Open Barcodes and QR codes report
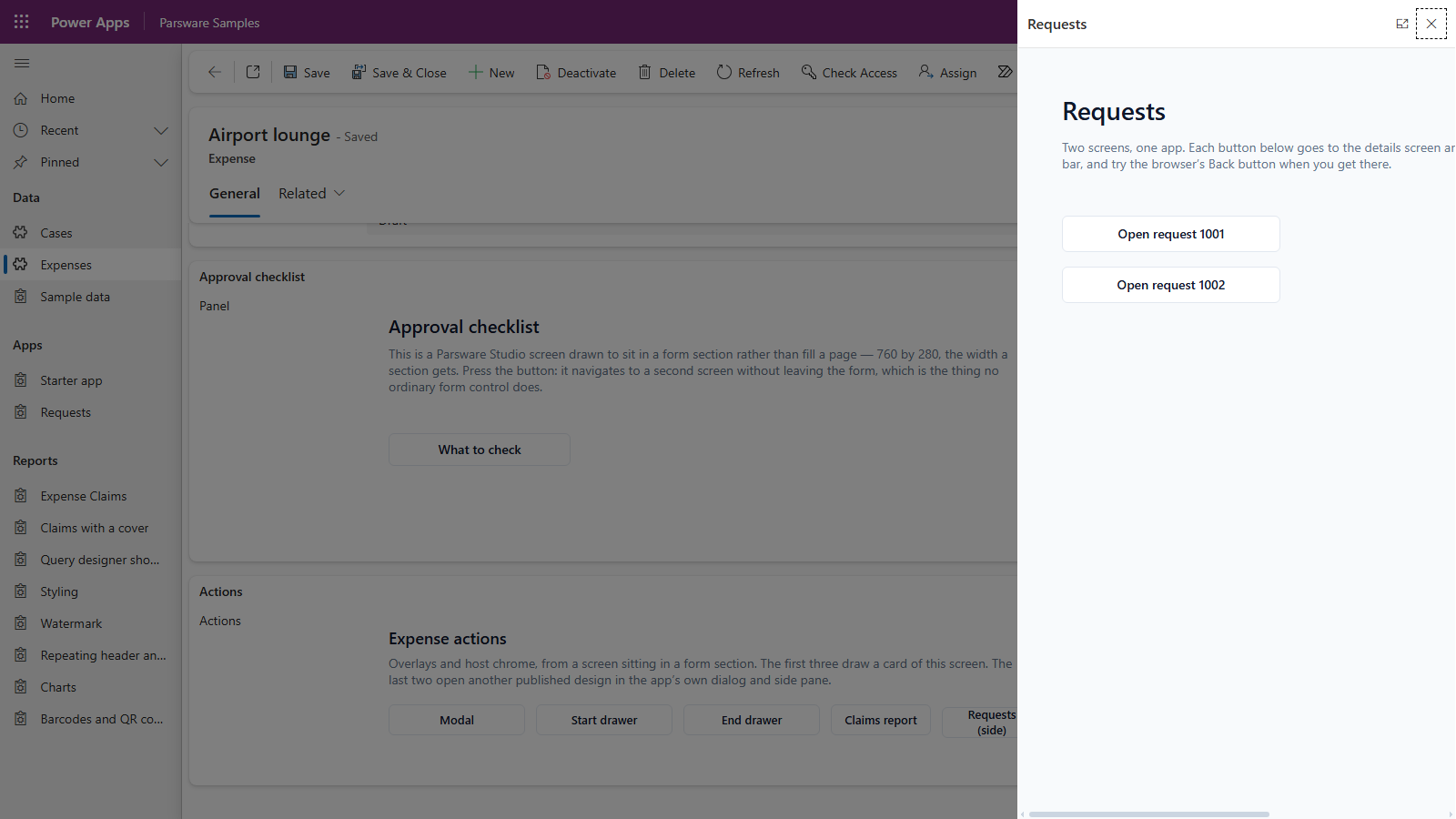Screen dimensions: 1456x819 tap(91, 719)
